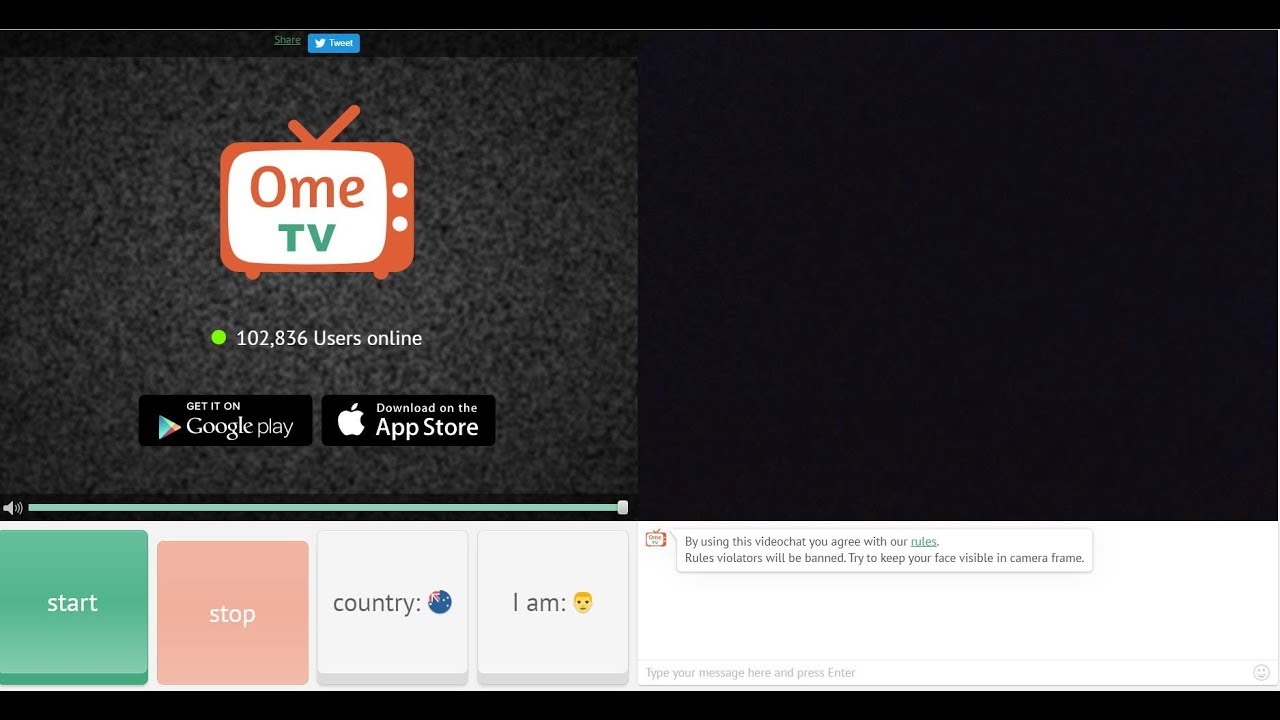The height and width of the screenshot is (720, 1280).
Task: Click the Share link
Action: coord(287,40)
